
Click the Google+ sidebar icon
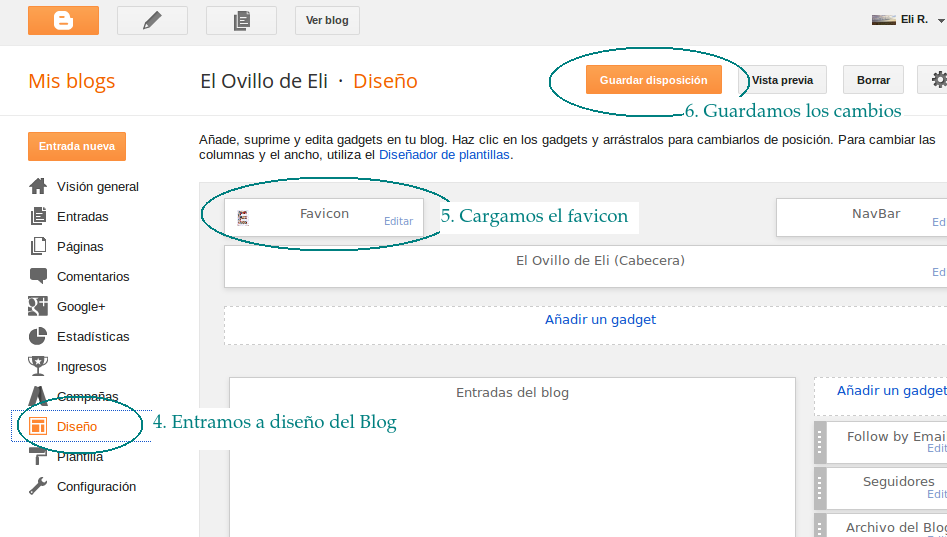(x=38, y=306)
